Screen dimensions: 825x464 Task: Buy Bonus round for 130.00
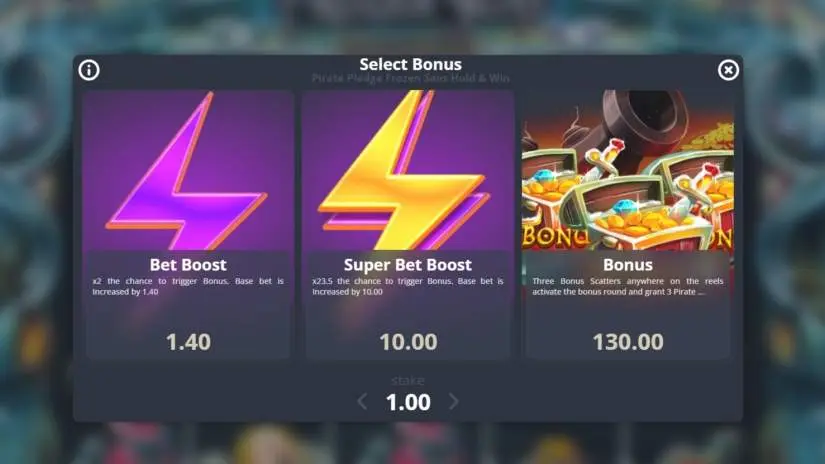click(x=628, y=342)
